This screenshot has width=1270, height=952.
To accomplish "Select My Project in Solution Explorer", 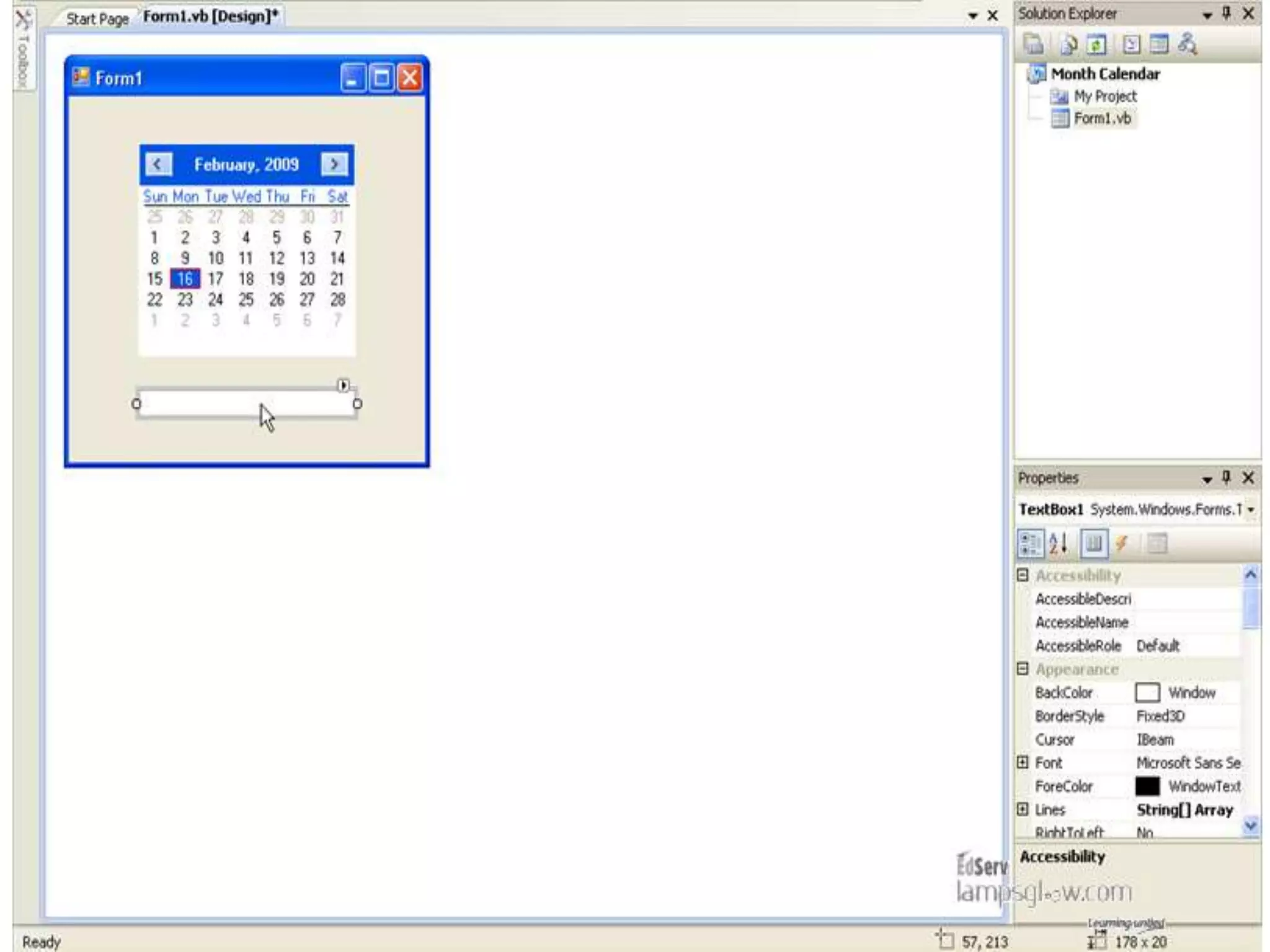I will click(1105, 96).
